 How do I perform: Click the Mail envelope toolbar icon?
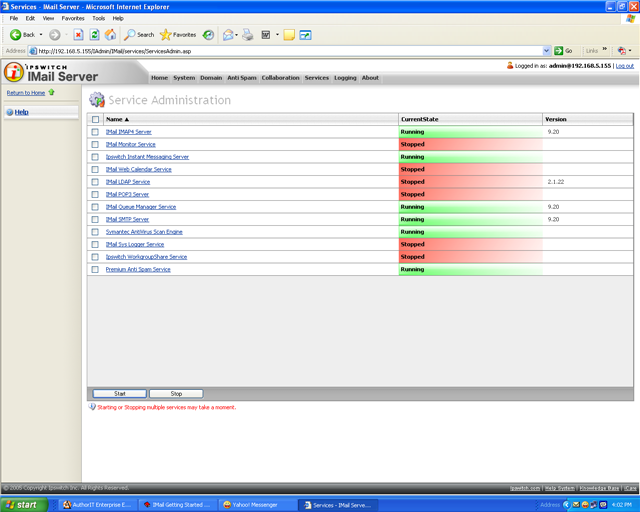coord(228,35)
